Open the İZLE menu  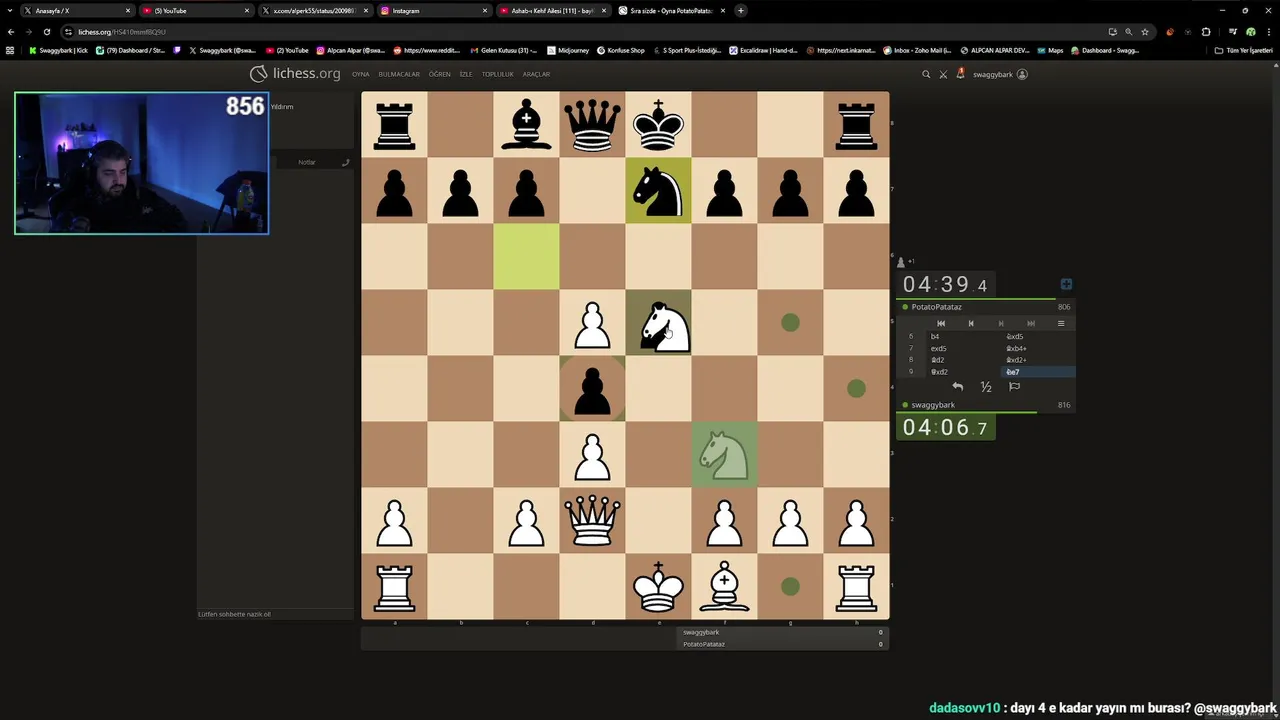pyautogui.click(x=466, y=74)
